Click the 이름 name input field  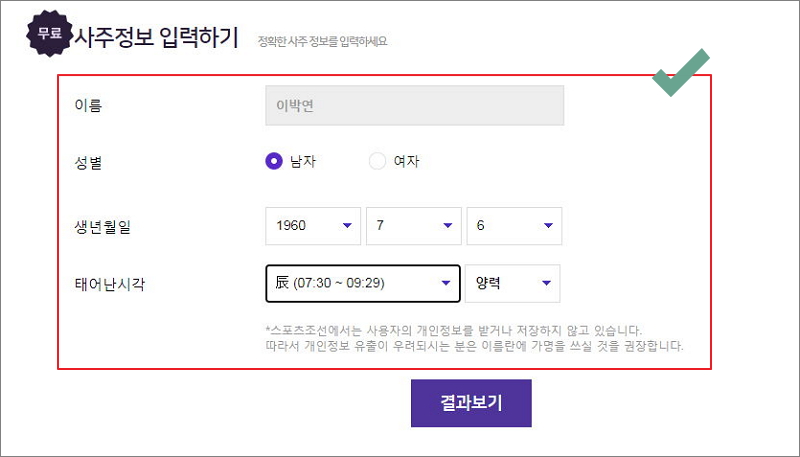[414, 106]
